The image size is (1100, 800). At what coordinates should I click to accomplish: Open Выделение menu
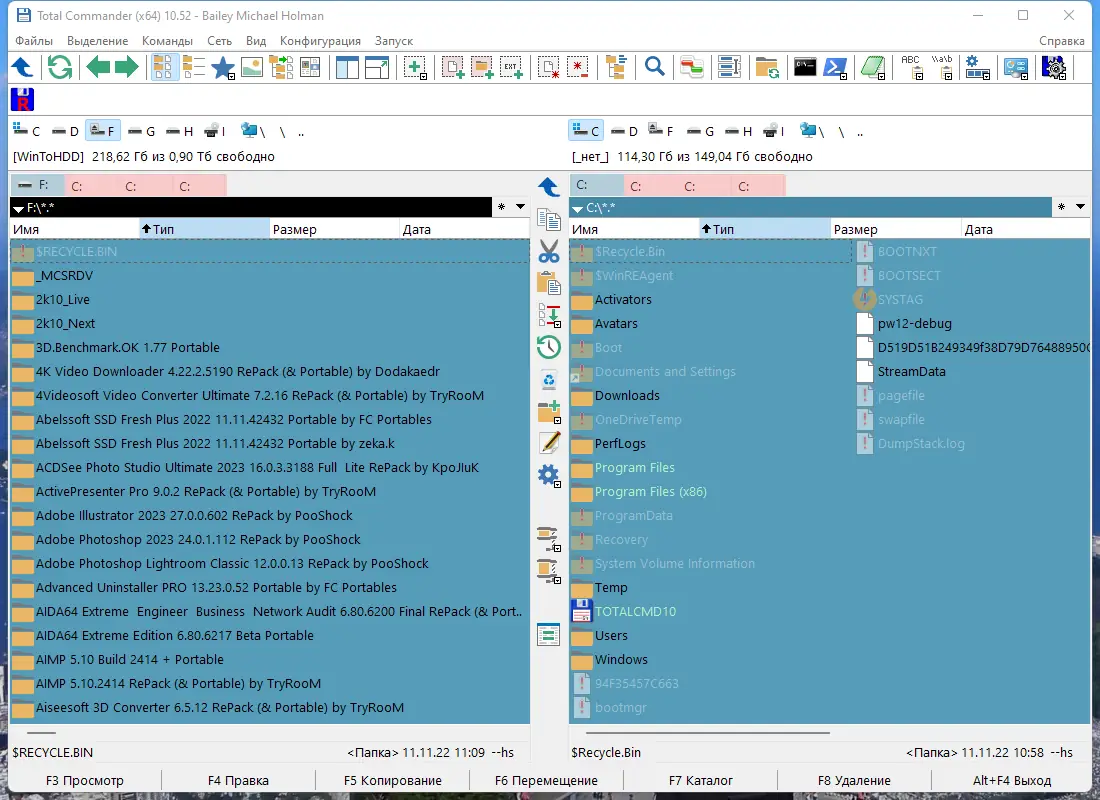[98, 41]
